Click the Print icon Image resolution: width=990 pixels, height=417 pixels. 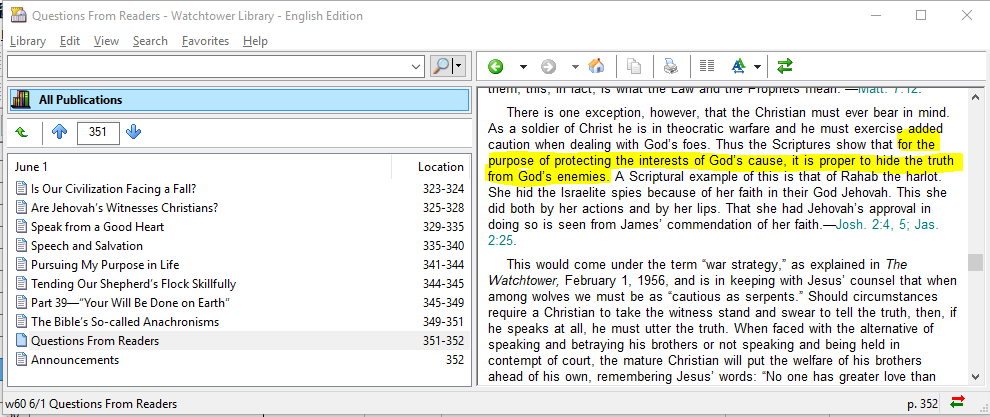coord(671,67)
